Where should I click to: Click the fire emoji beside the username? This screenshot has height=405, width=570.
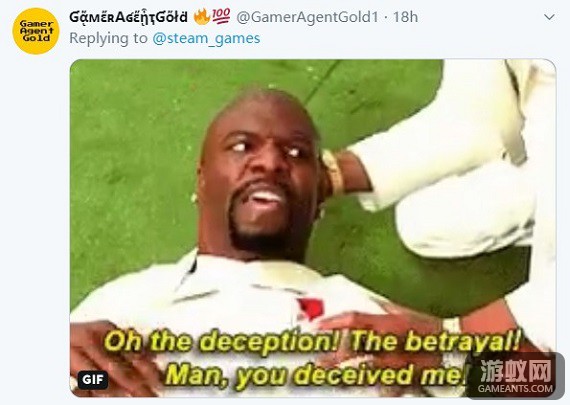tap(201, 16)
